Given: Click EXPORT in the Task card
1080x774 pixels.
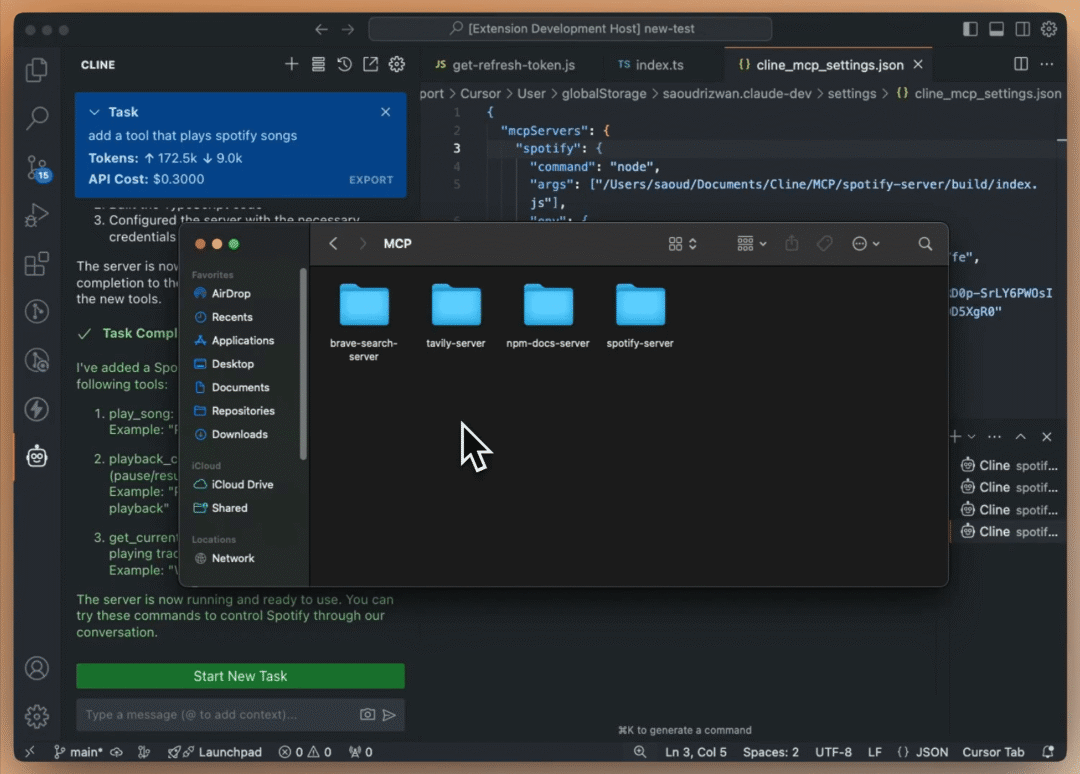Looking at the screenshot, I should (371, 180).
